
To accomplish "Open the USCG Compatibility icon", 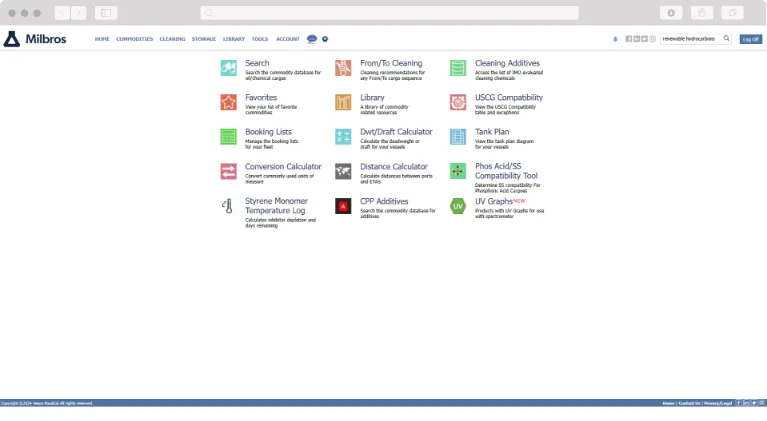I will click(x=458, y=102).
